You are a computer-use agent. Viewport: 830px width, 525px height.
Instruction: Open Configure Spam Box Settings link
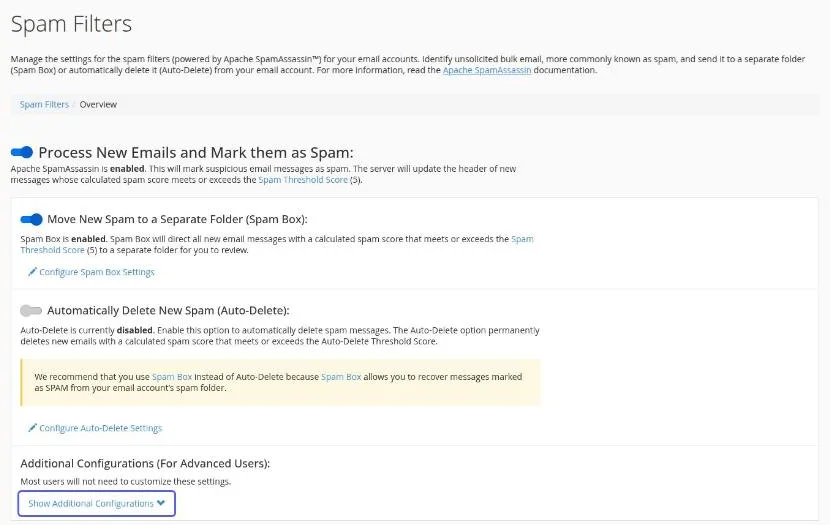(x=97, y=272)
